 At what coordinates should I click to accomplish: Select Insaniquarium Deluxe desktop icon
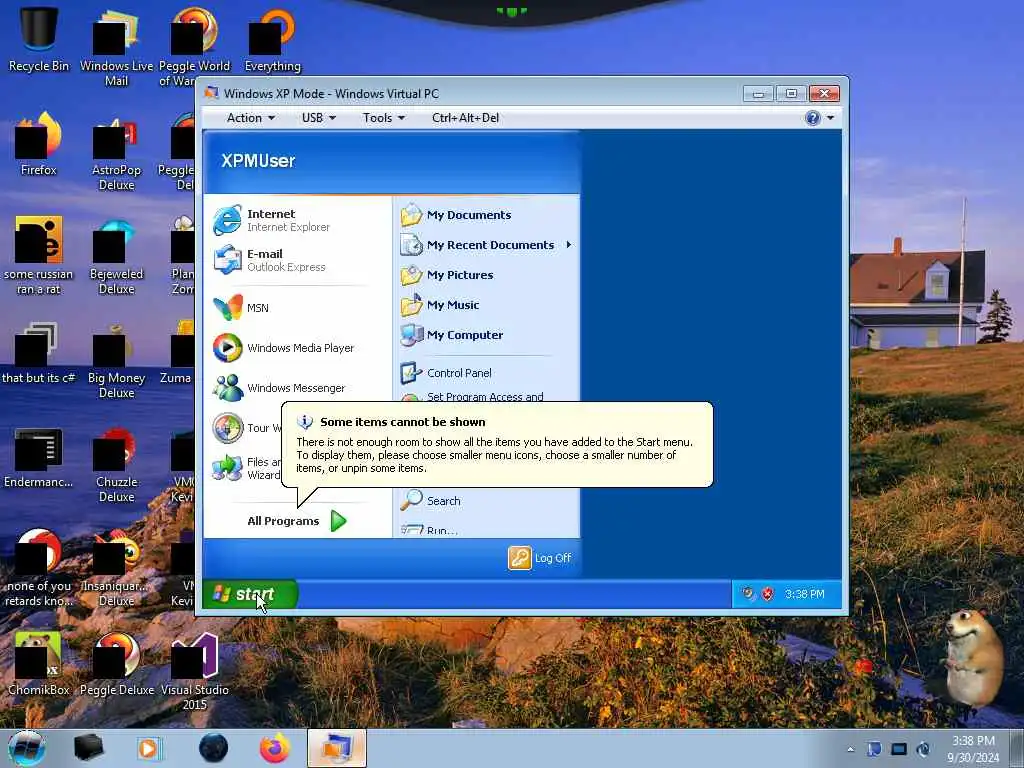coord(116,568)
